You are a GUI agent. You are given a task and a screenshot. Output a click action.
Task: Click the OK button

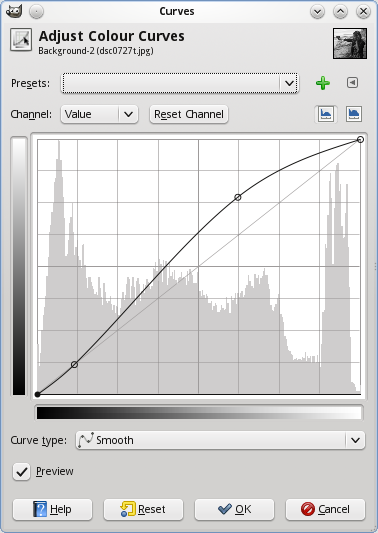234,509
